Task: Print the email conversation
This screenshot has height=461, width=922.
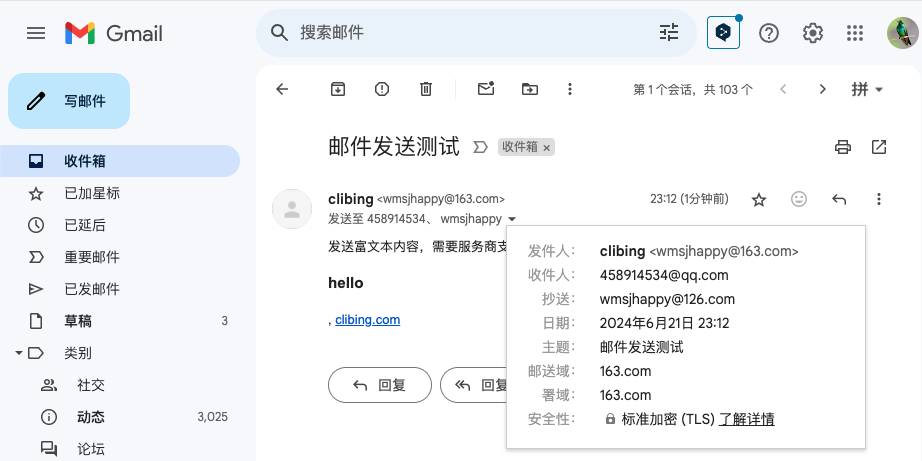Action: (x=843, y=147)
